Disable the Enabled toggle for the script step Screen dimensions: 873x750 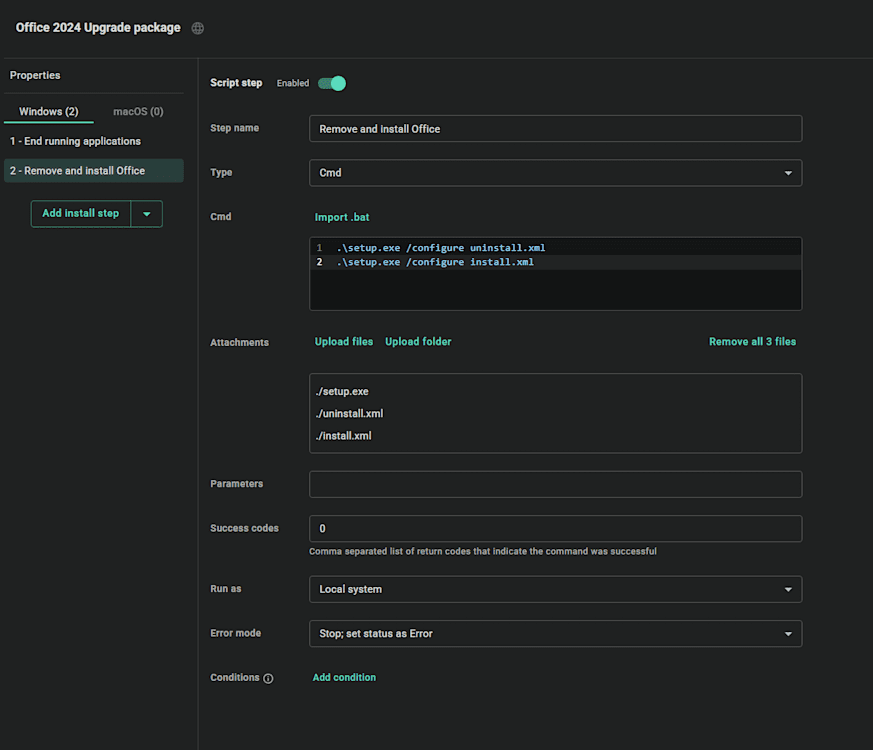coord(332,83)
